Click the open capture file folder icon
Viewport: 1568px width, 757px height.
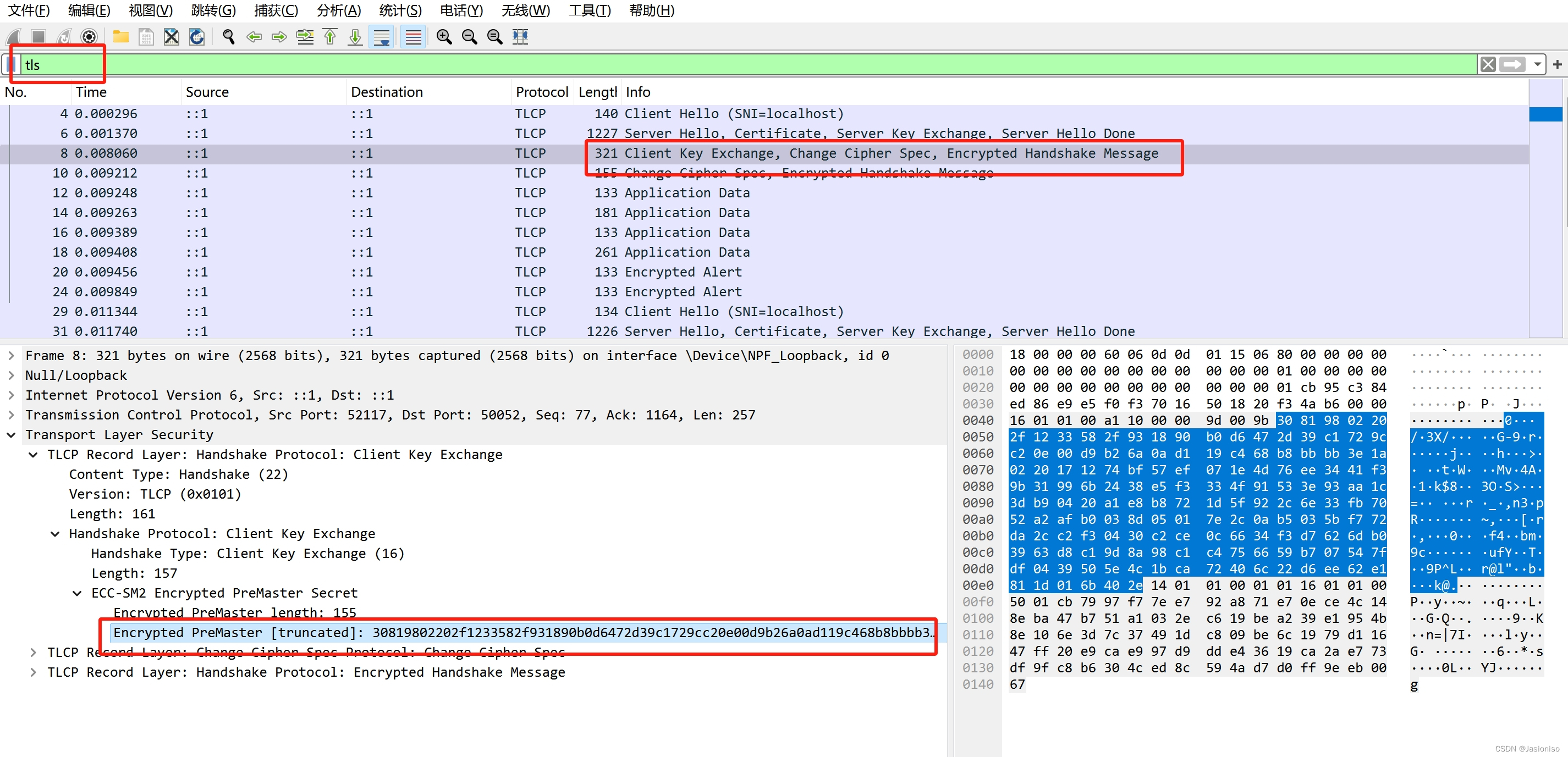[x=120, y=37]
